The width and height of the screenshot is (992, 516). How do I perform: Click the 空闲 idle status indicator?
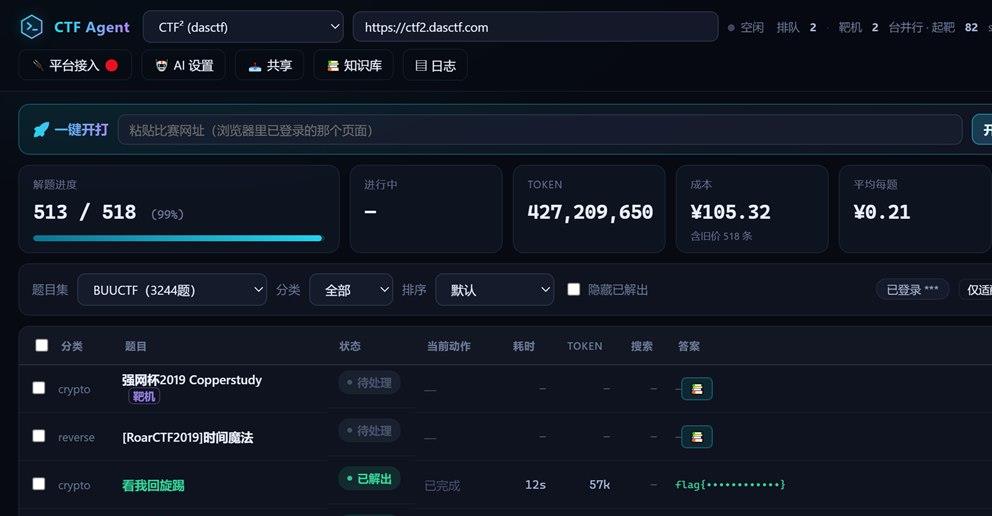tap(746, 27)
